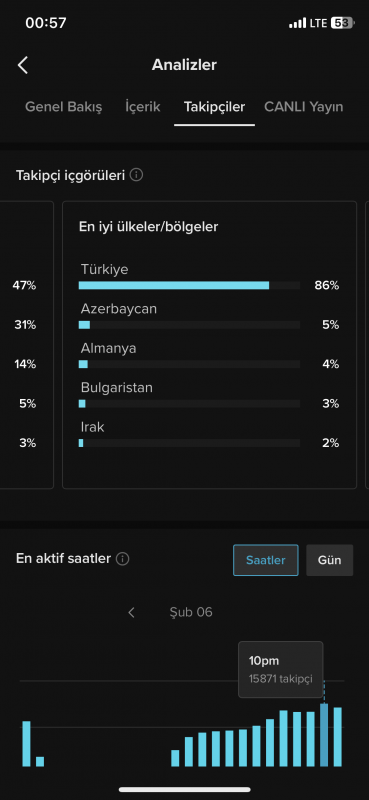The height and width of the screenshot is (800, 369).
Task: Open the Genel Bakış tab
Action: (x=64, y=107)
